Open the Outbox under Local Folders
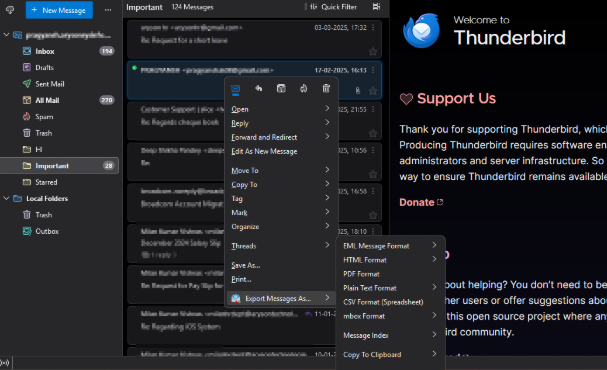The height and width of the screenshot is (370, 607). pos(60,231)
